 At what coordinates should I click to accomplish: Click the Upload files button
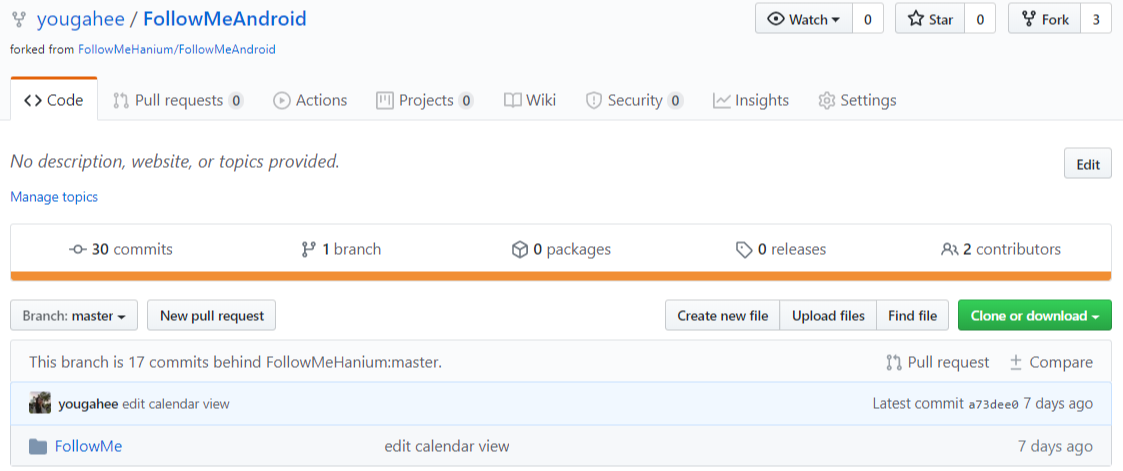click(828, 316)
